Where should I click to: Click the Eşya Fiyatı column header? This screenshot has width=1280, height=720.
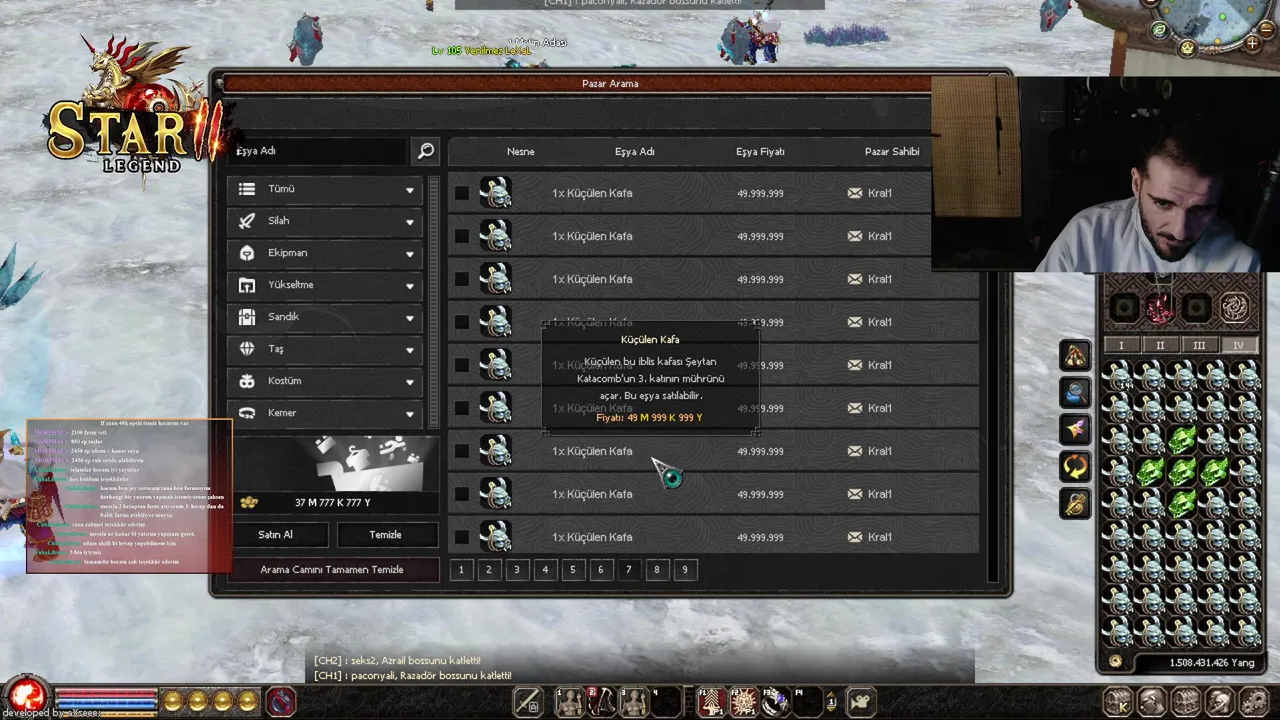pos(760,152)
